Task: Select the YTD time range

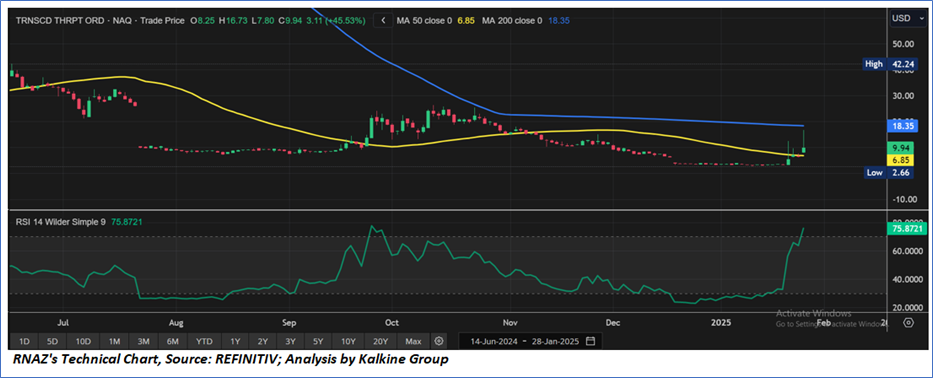Action: click(204, 341)
